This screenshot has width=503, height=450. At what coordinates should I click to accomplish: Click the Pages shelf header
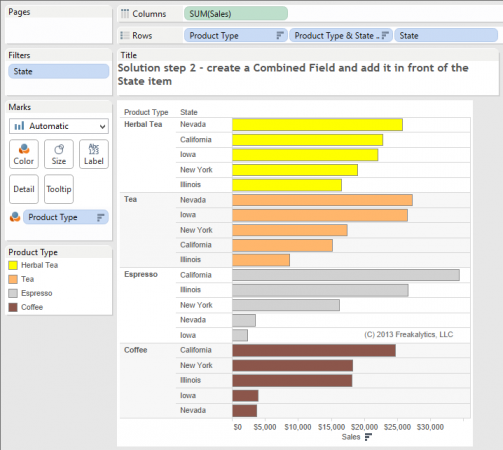pos(19,12)
